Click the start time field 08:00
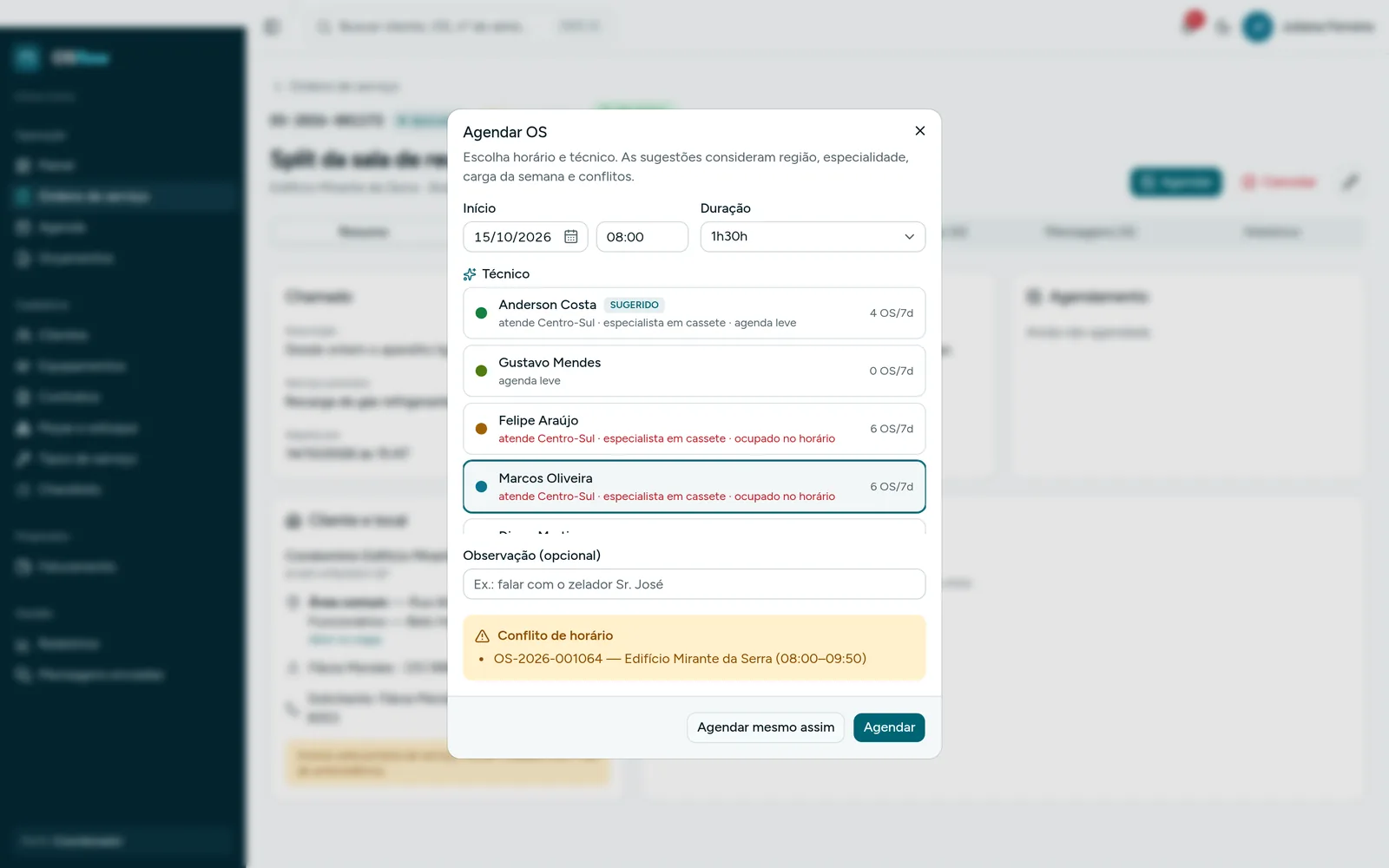Screen dimensions: 1389x868 click(x=642, y=237)
